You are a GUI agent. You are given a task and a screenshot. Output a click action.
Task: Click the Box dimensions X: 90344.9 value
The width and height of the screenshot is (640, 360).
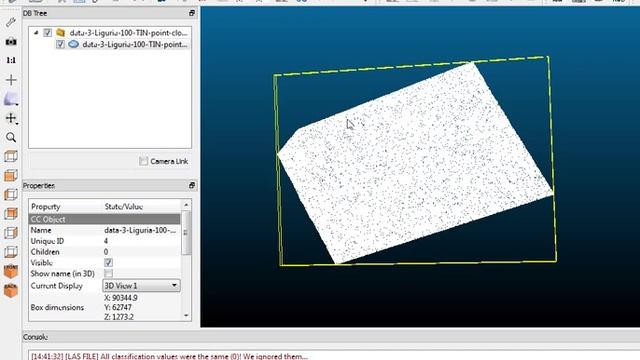click(x=121, y=298)
